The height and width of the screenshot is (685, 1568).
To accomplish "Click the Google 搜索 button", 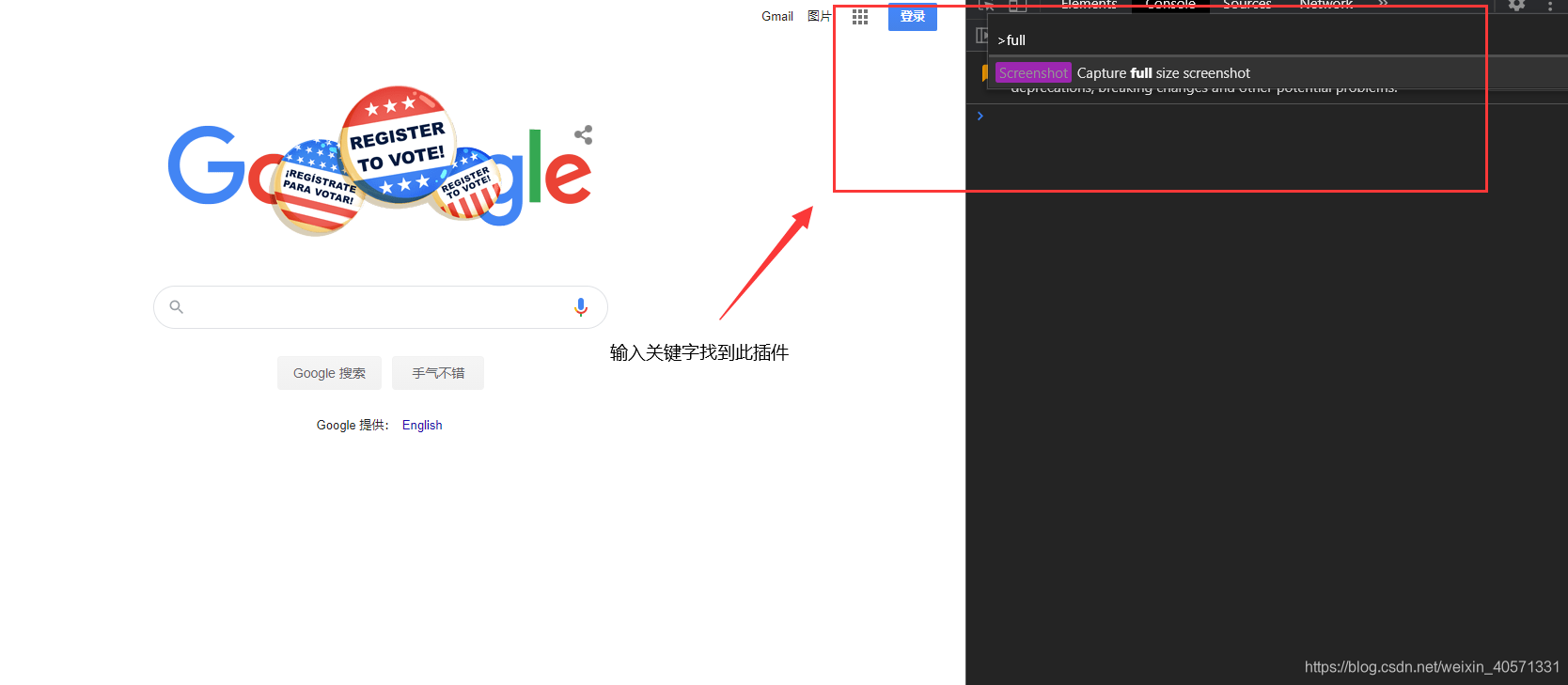I will 329,373.
